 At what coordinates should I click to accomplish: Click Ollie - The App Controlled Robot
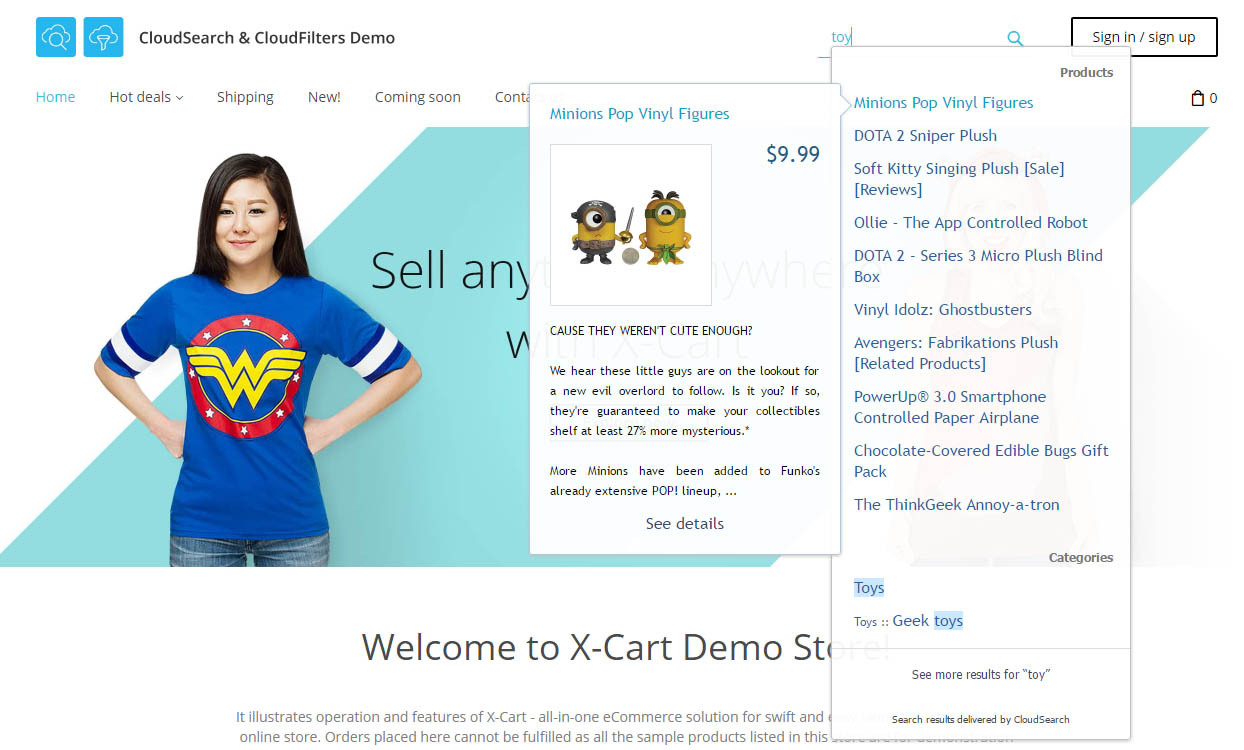point(970,222)
